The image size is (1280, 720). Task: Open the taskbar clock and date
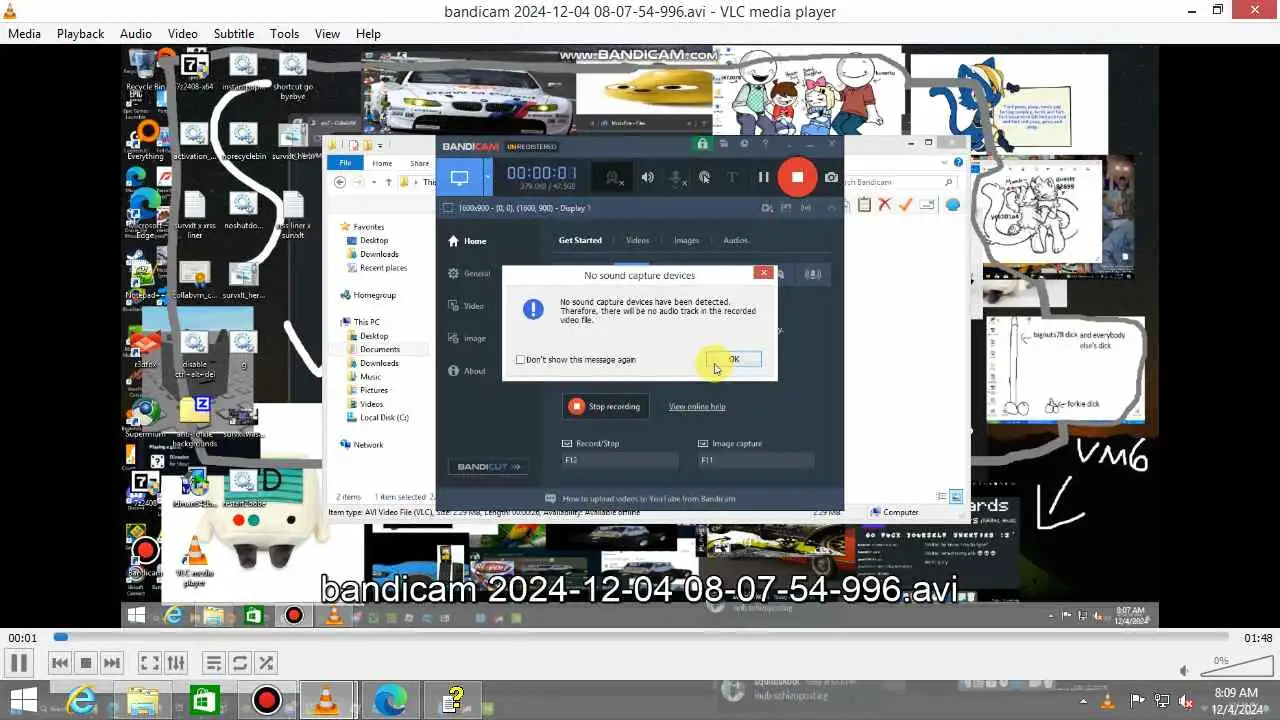click(1235, 701)
